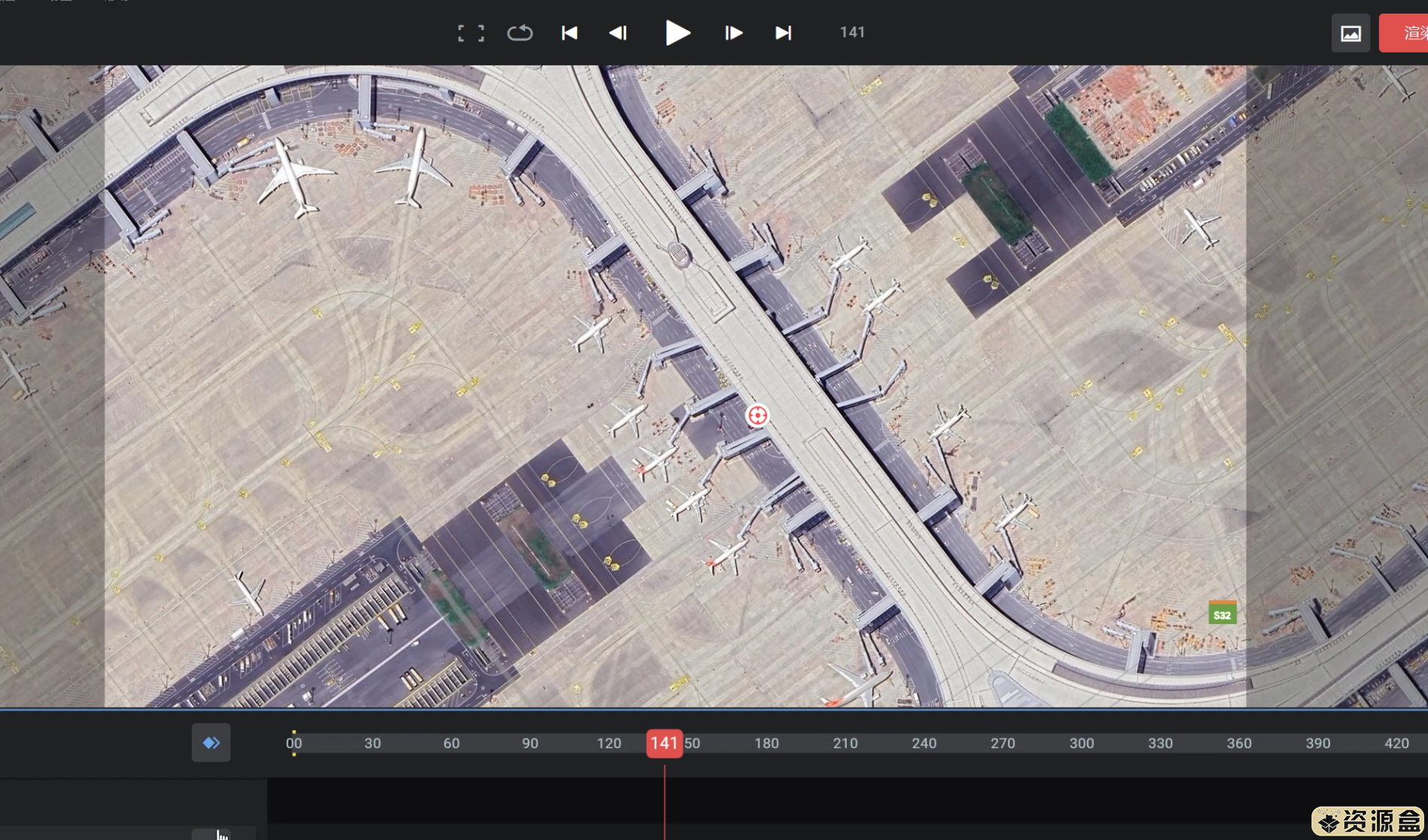Toggle loop playback icon

click(520, 33)
